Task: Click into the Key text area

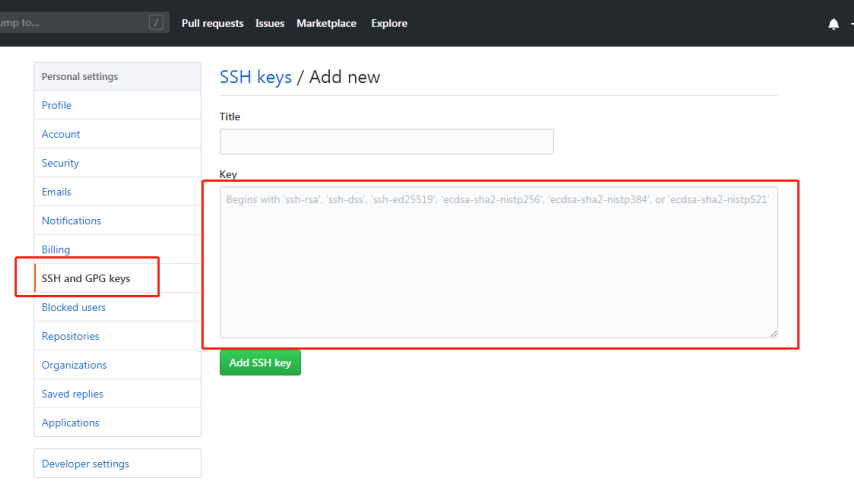Action: pyautogui.click(x=499, y=262)
